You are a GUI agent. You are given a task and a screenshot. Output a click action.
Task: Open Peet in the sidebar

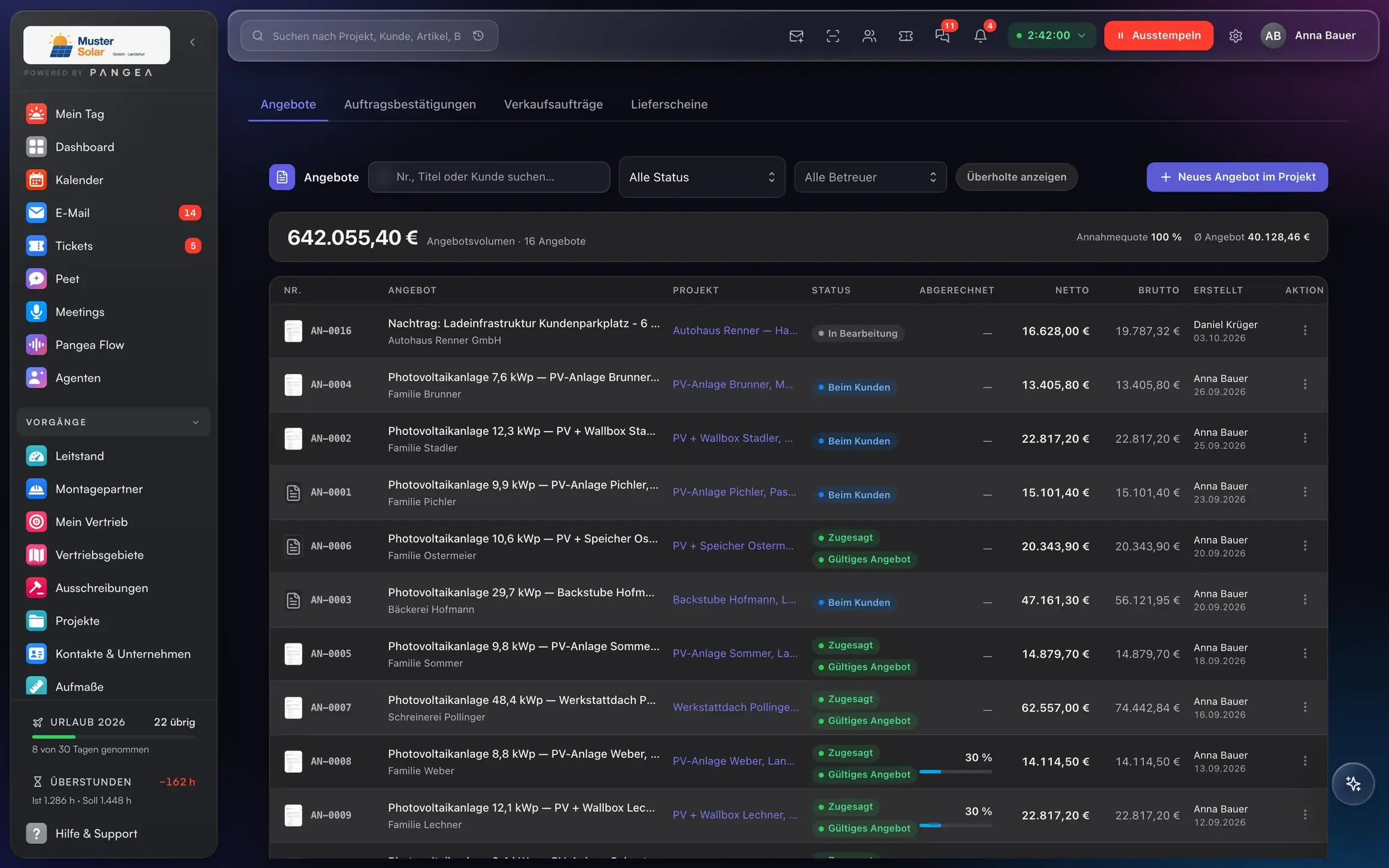tap(114, 279)
